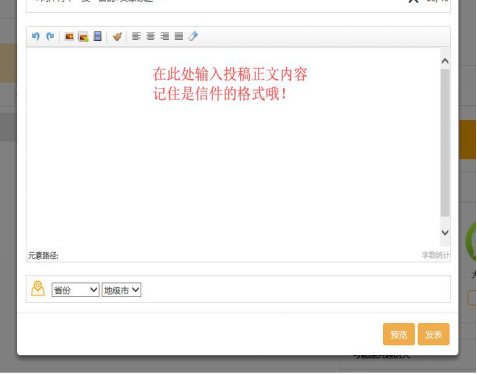Click the editor scrollbar down arrow

445,232
